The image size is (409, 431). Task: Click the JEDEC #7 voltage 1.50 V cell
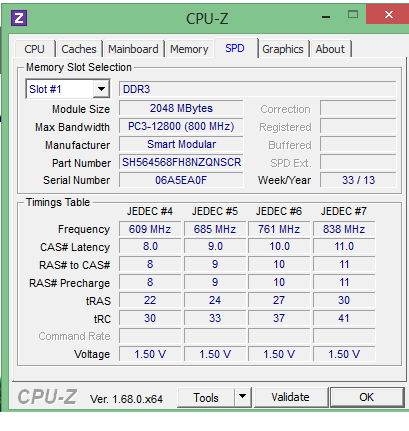pyautogui.click(x=344, y=354)
